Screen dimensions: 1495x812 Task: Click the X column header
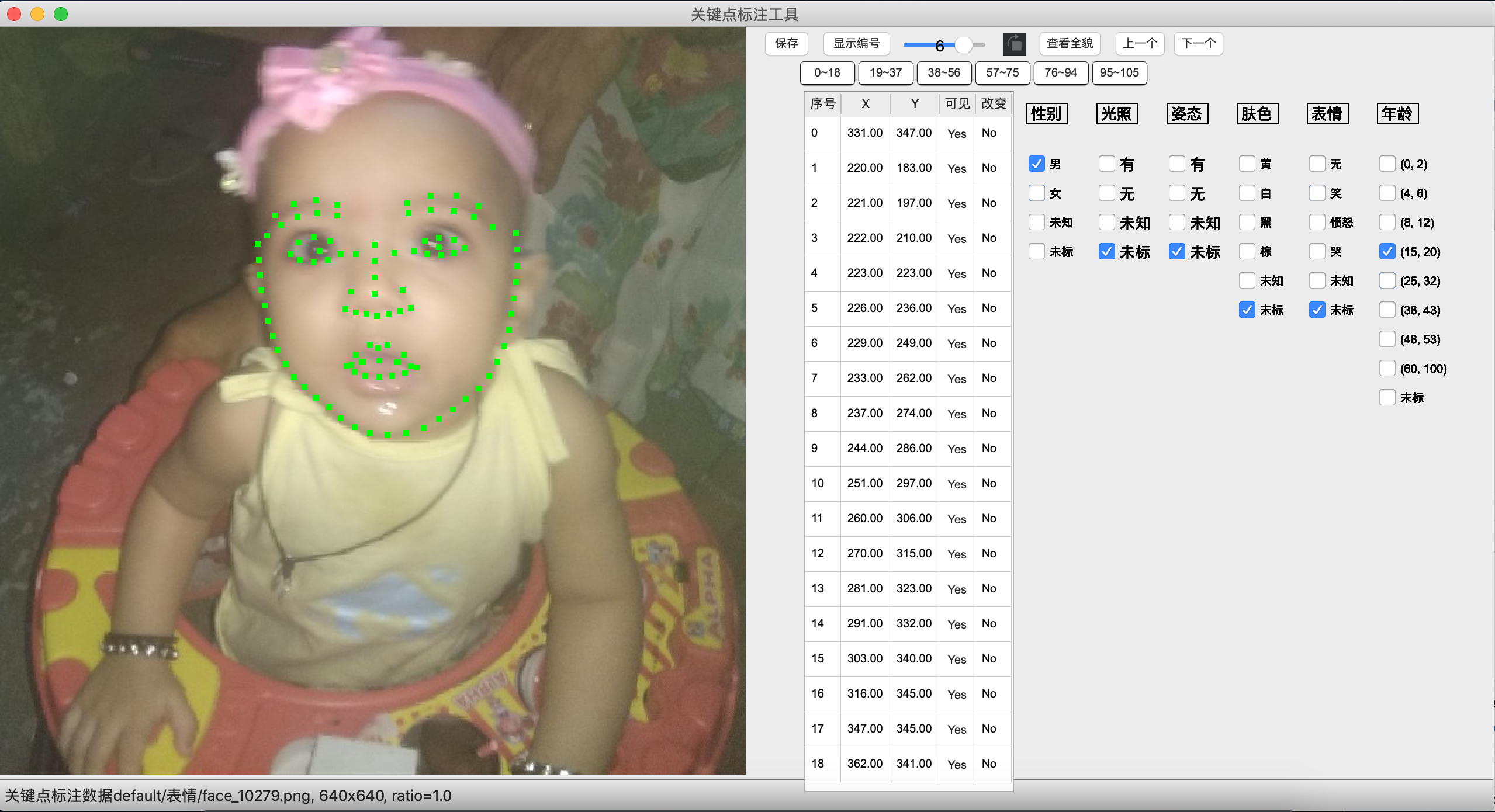coord(865,104)
